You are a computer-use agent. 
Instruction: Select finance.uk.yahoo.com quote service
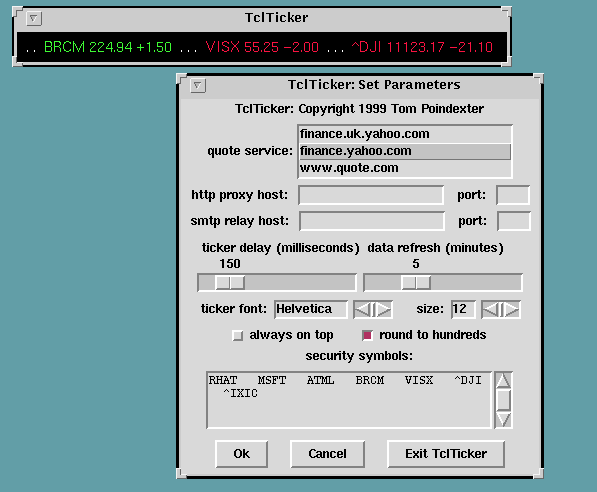point(405,134)
